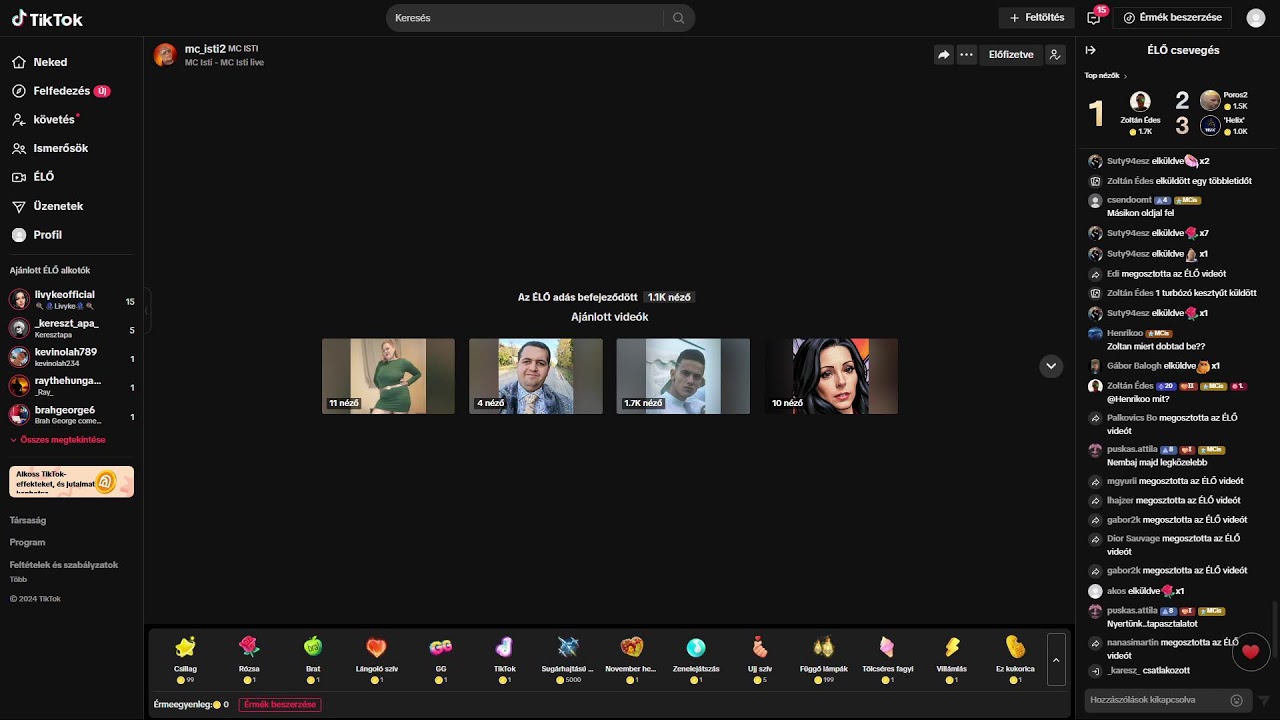Click the send message arrow icon

[1264, 700]
